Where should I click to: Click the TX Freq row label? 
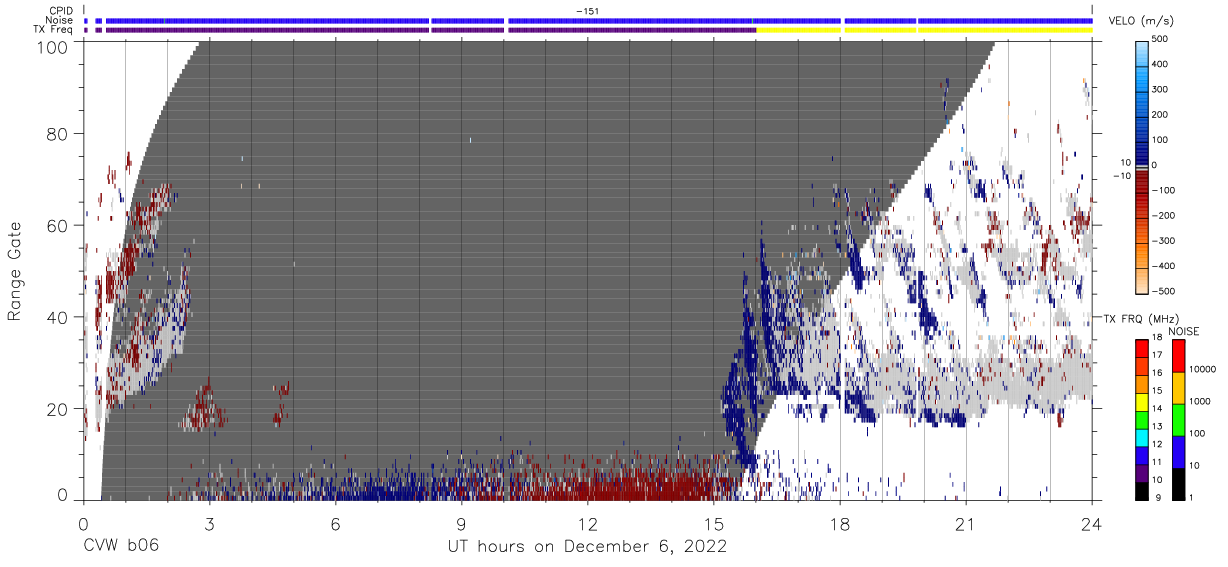53,30
